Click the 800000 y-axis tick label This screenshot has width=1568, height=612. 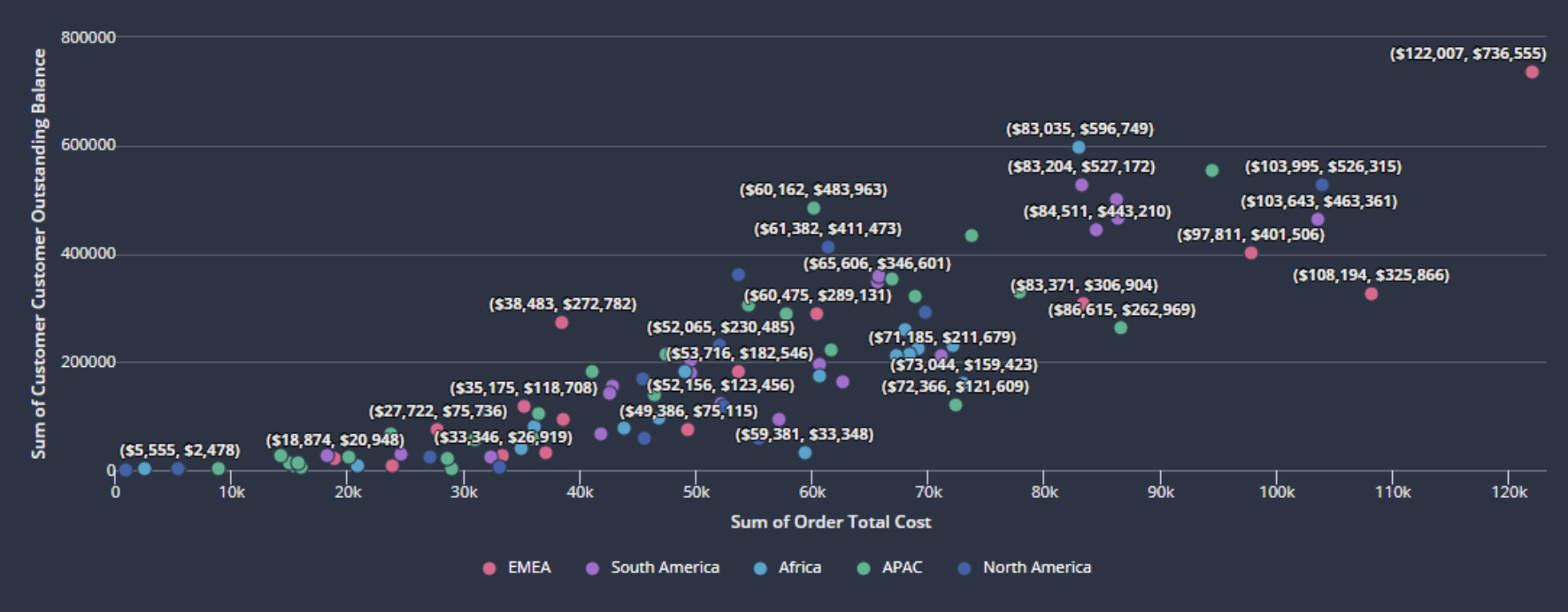point(88,37)
